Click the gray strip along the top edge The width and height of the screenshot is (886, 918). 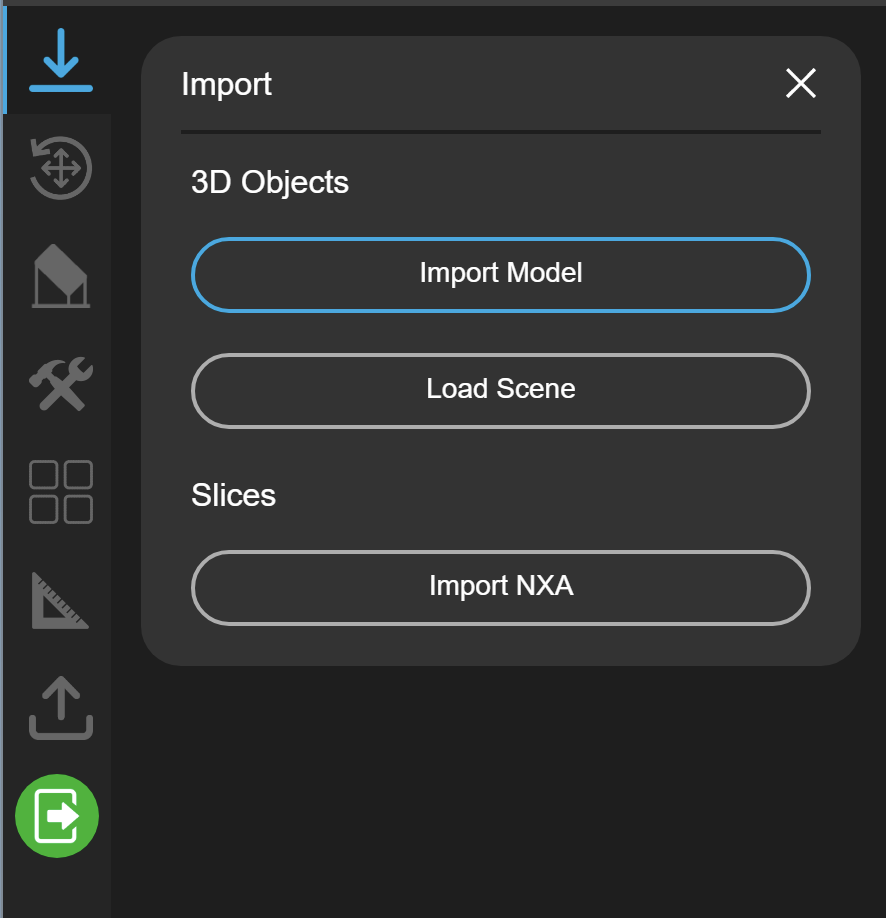[443, 3]
